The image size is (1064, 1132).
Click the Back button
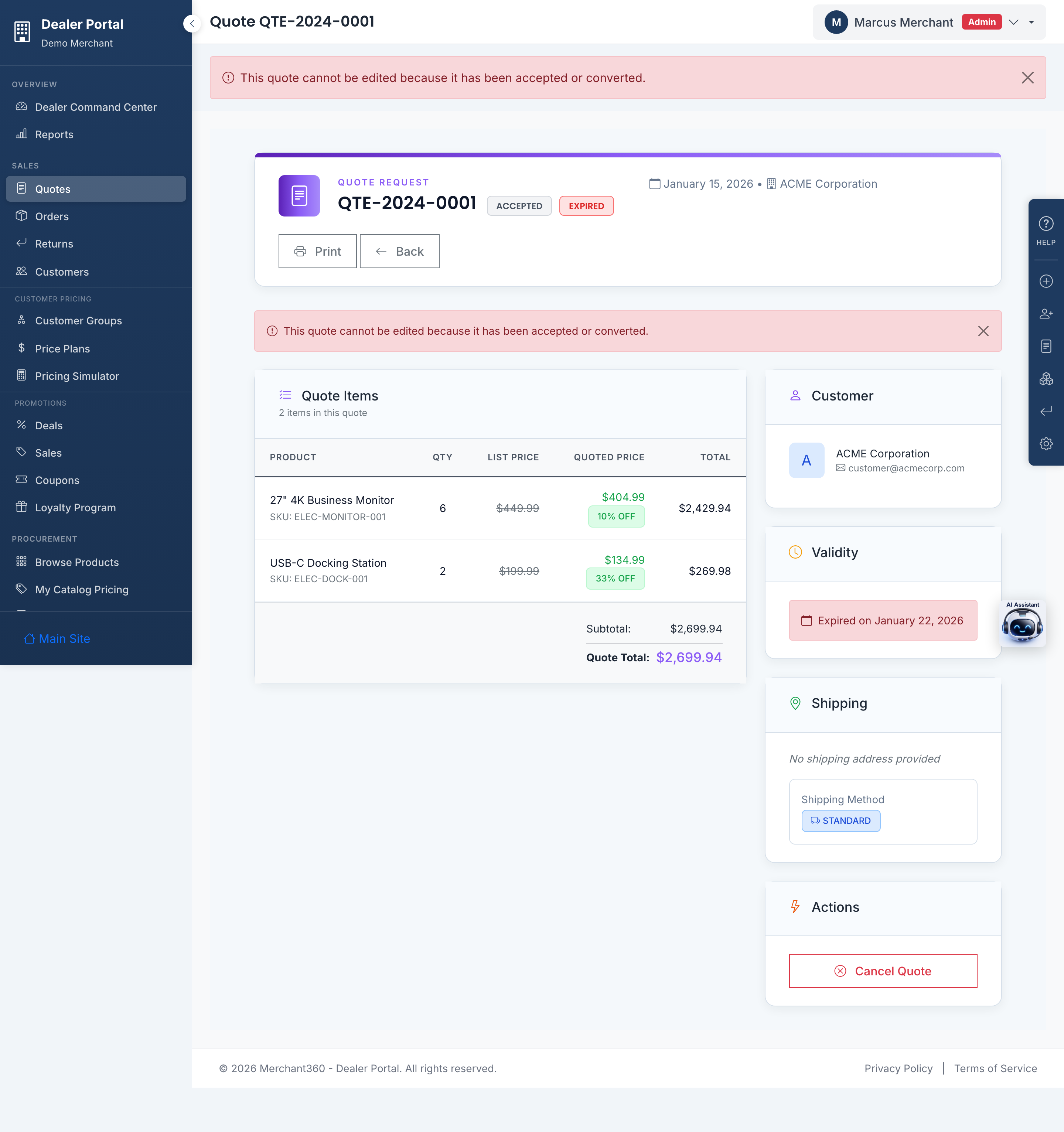[400, 251]
